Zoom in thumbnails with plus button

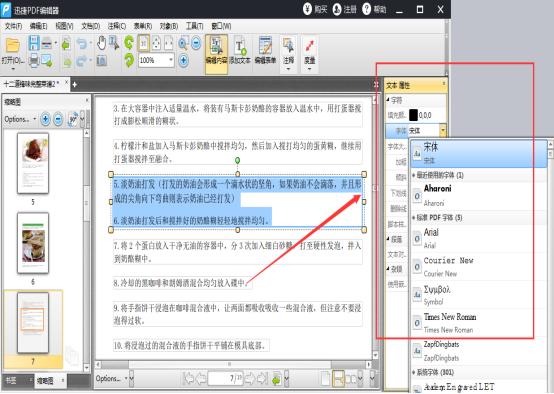pyautogui.click(x=45, y=119)
